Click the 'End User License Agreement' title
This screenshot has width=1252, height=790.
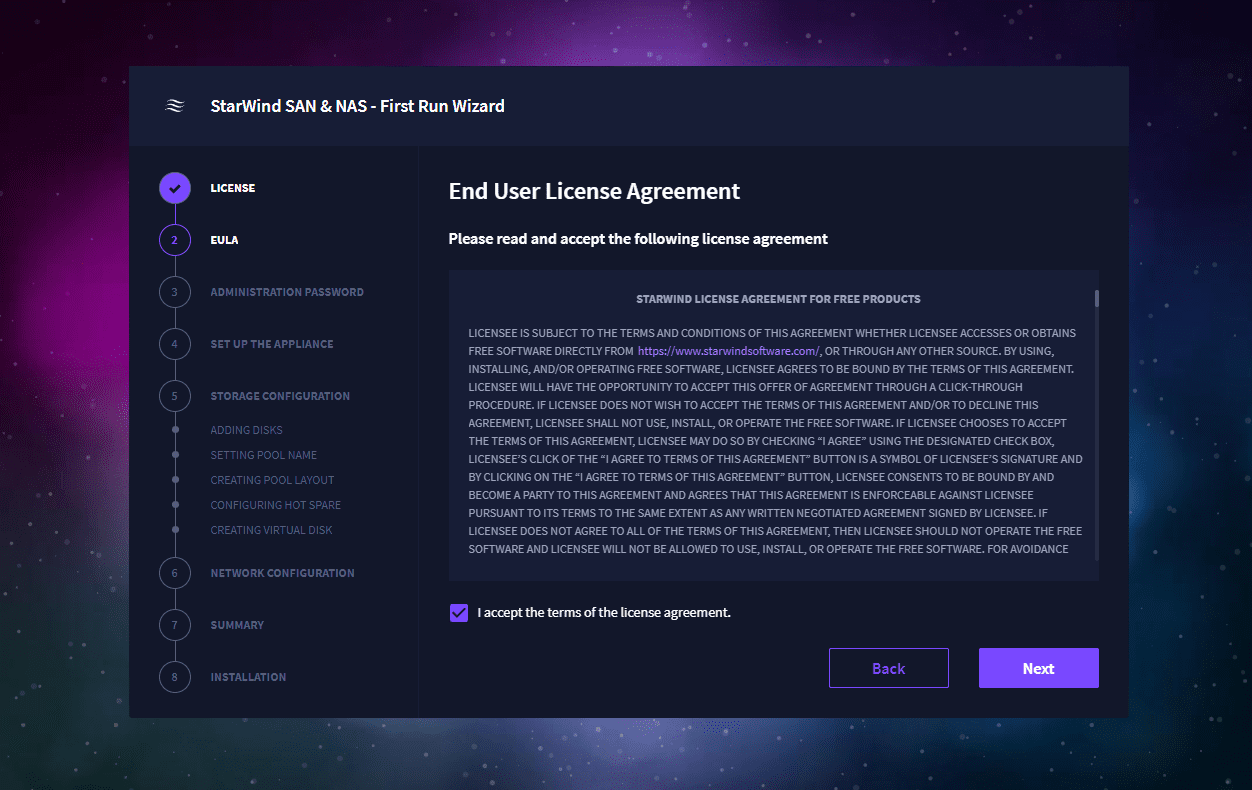pos(594,191)
